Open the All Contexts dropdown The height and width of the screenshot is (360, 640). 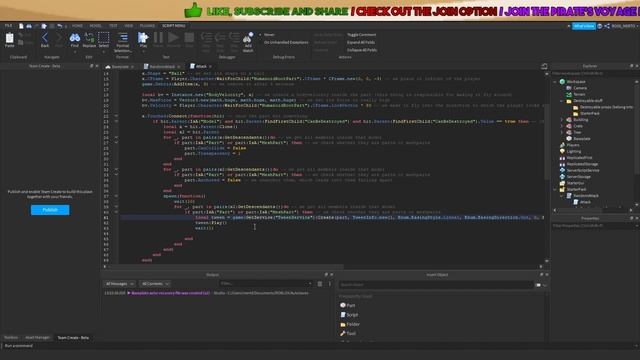155,284
